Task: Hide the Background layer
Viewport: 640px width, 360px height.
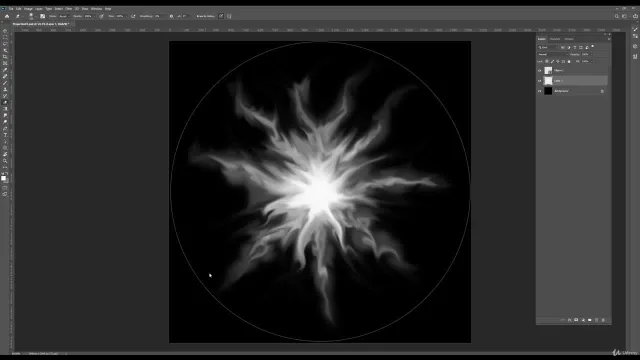Action: click(x=540, y=91)
